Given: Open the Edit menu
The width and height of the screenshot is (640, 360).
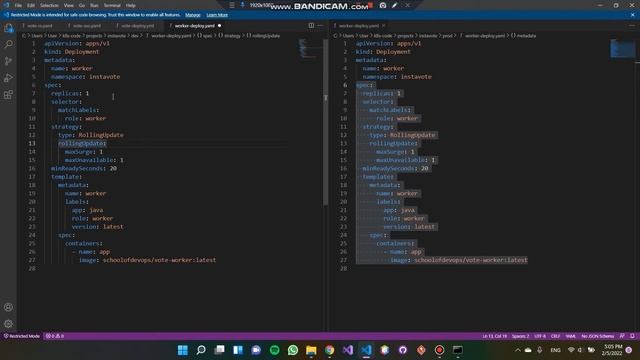Looking at the screenshot, I should point(31,5).
